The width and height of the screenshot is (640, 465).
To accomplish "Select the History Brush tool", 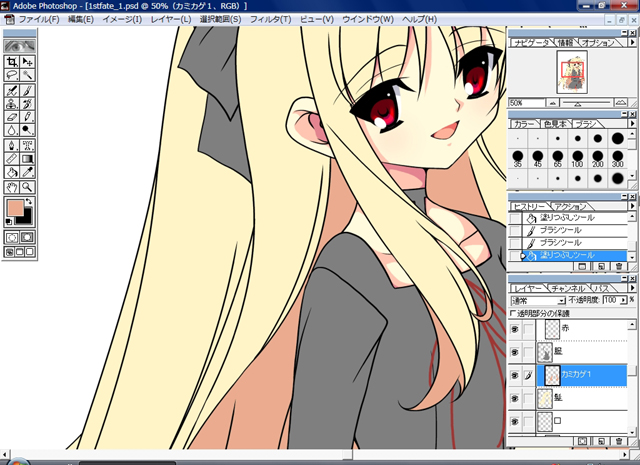I will pos(27,103).
